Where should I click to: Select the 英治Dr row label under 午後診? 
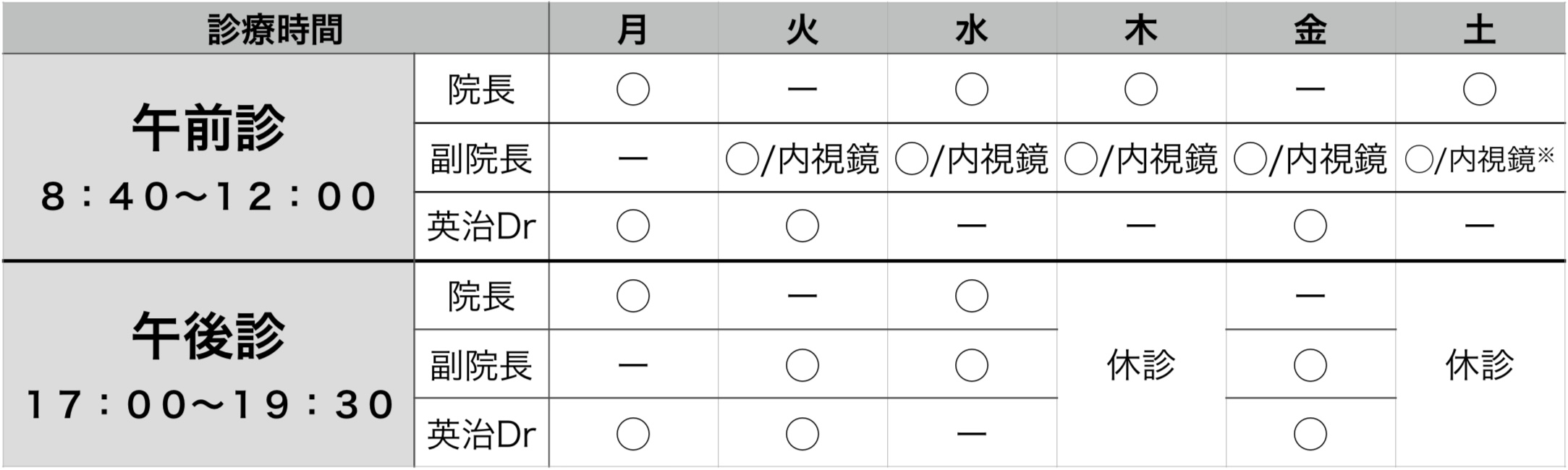pyautogui.click(x=481, y=435)
